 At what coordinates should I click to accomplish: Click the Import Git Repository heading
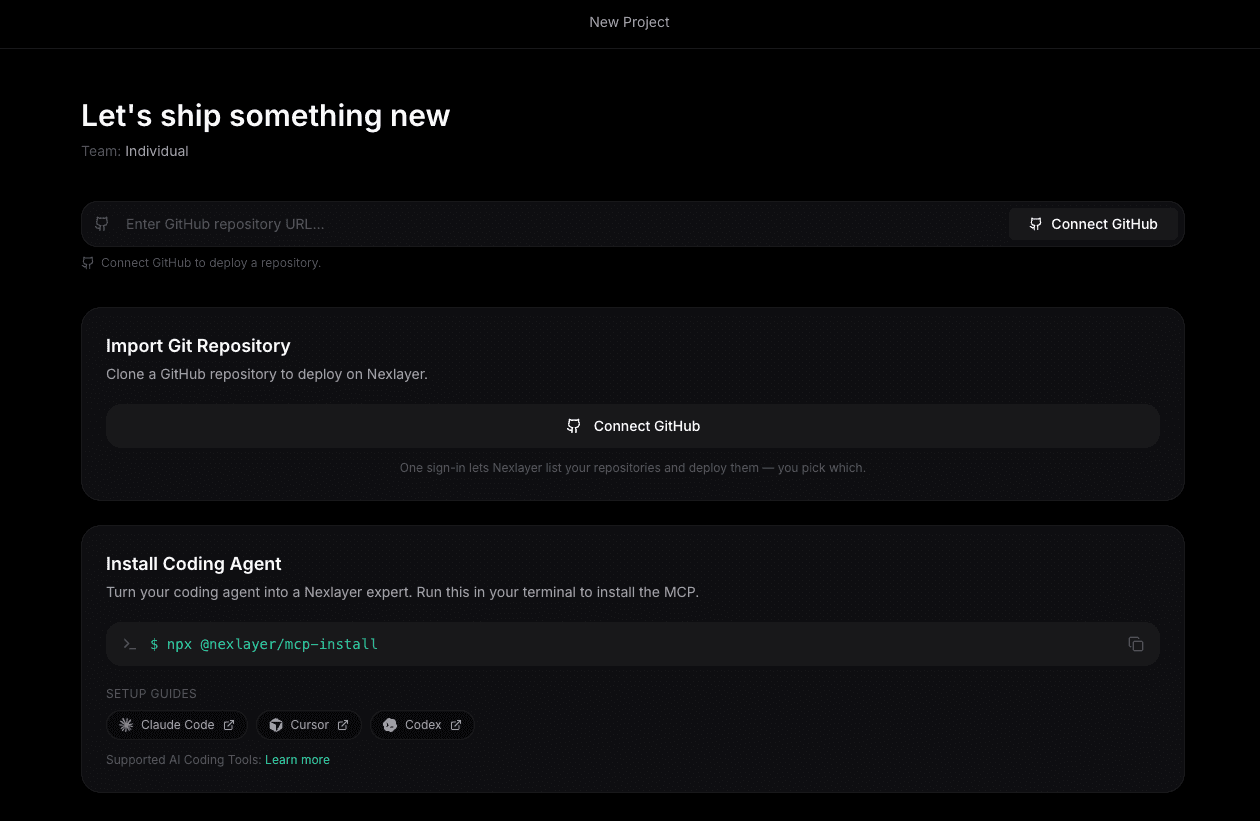tap(198, 346)
